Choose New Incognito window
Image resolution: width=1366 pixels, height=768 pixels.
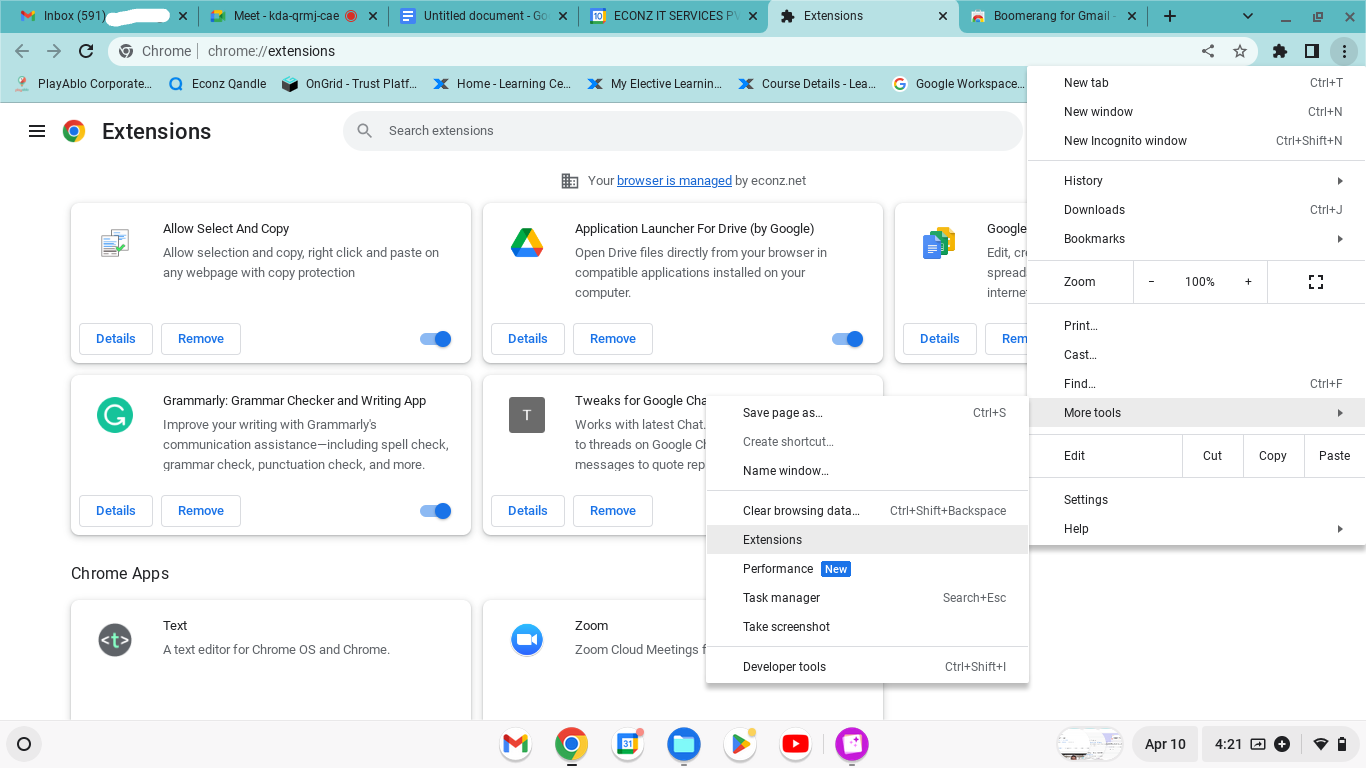[x=1196, y=141]
